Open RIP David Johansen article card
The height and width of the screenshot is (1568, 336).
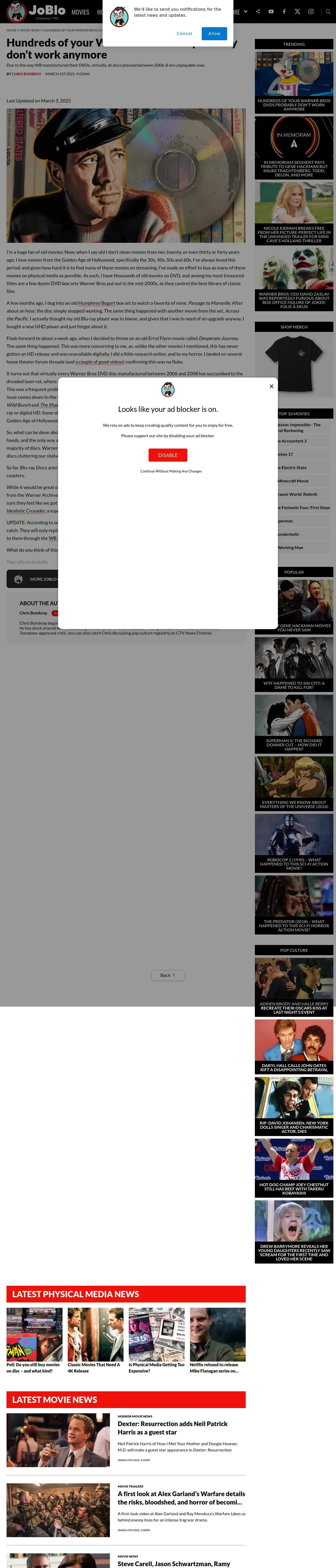tap(294, 1106)
